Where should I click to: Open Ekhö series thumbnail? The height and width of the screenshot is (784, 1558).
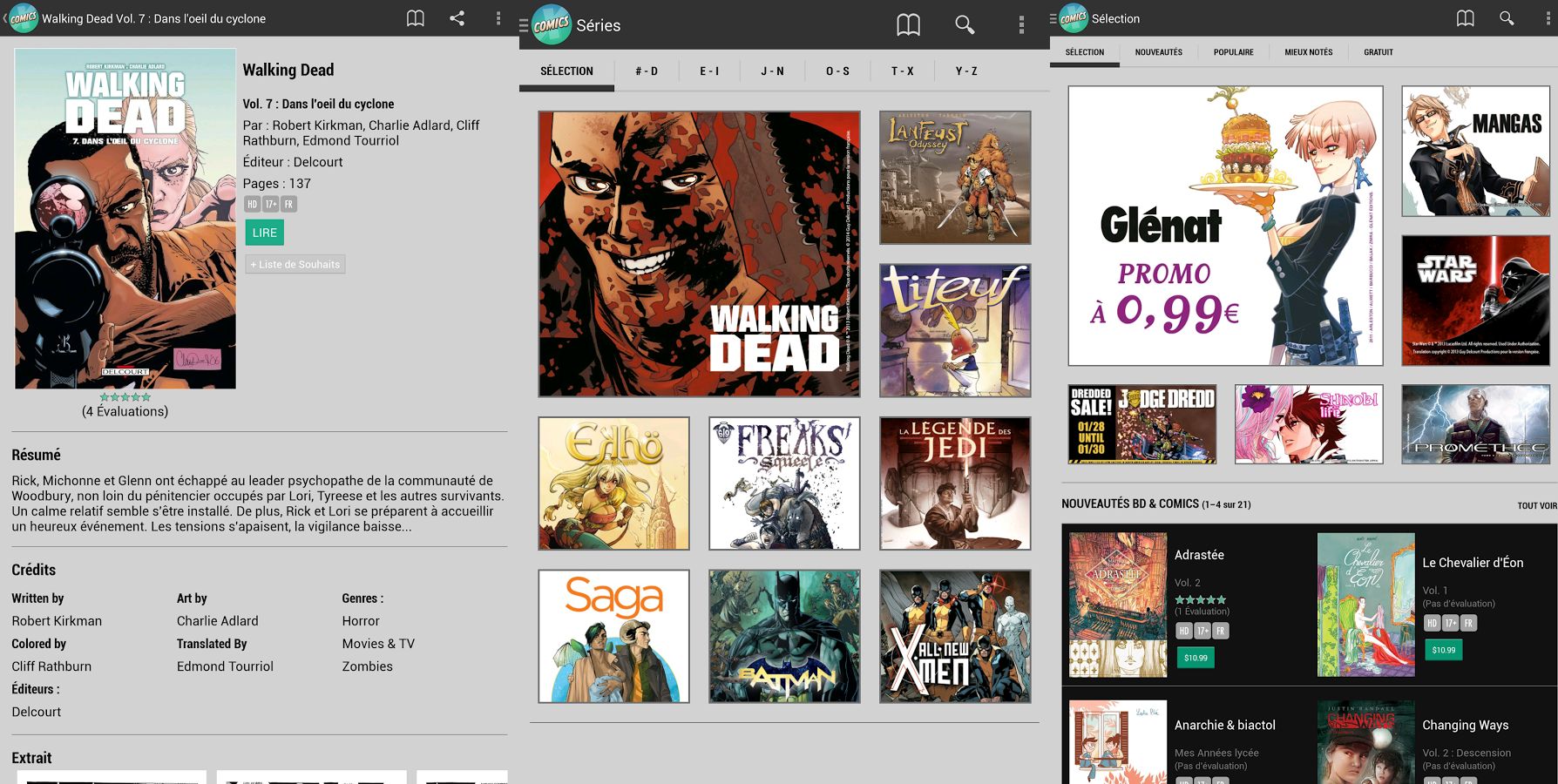[x=613, y=483]
